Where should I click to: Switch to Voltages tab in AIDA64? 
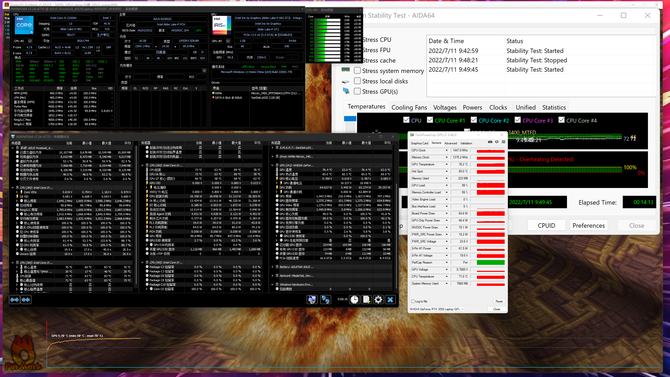click(445, 107)
